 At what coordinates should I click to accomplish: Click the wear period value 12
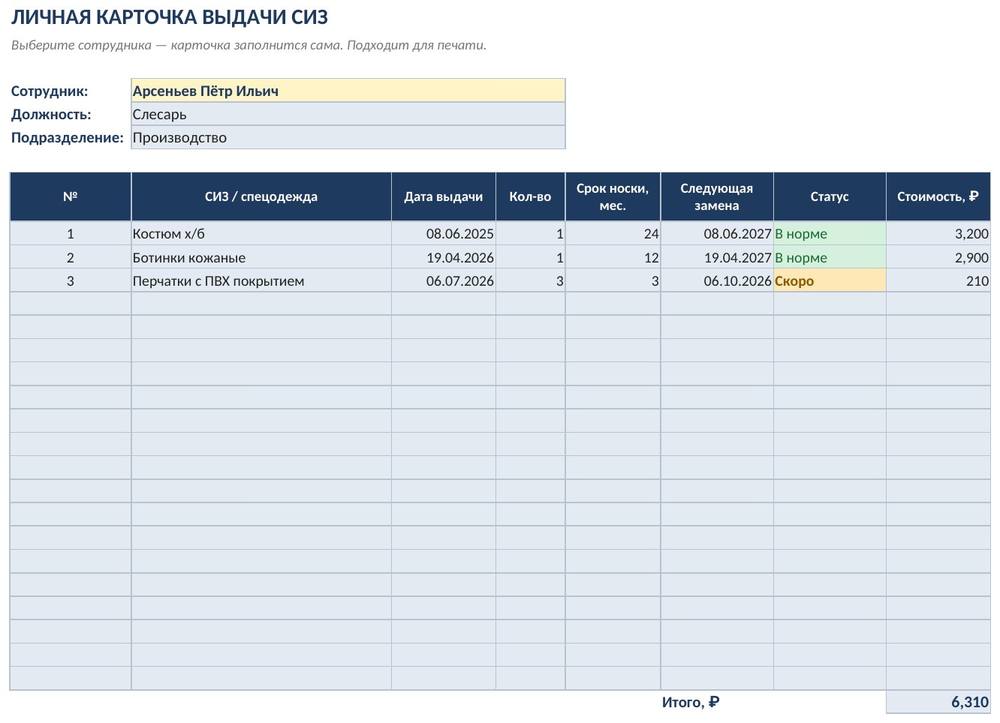[613, 257]
